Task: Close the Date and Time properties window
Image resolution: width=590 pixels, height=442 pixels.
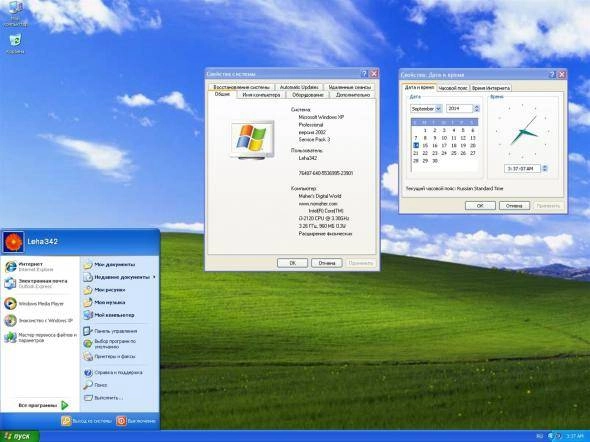Action: pyautogui.click(x=561, y=74)
